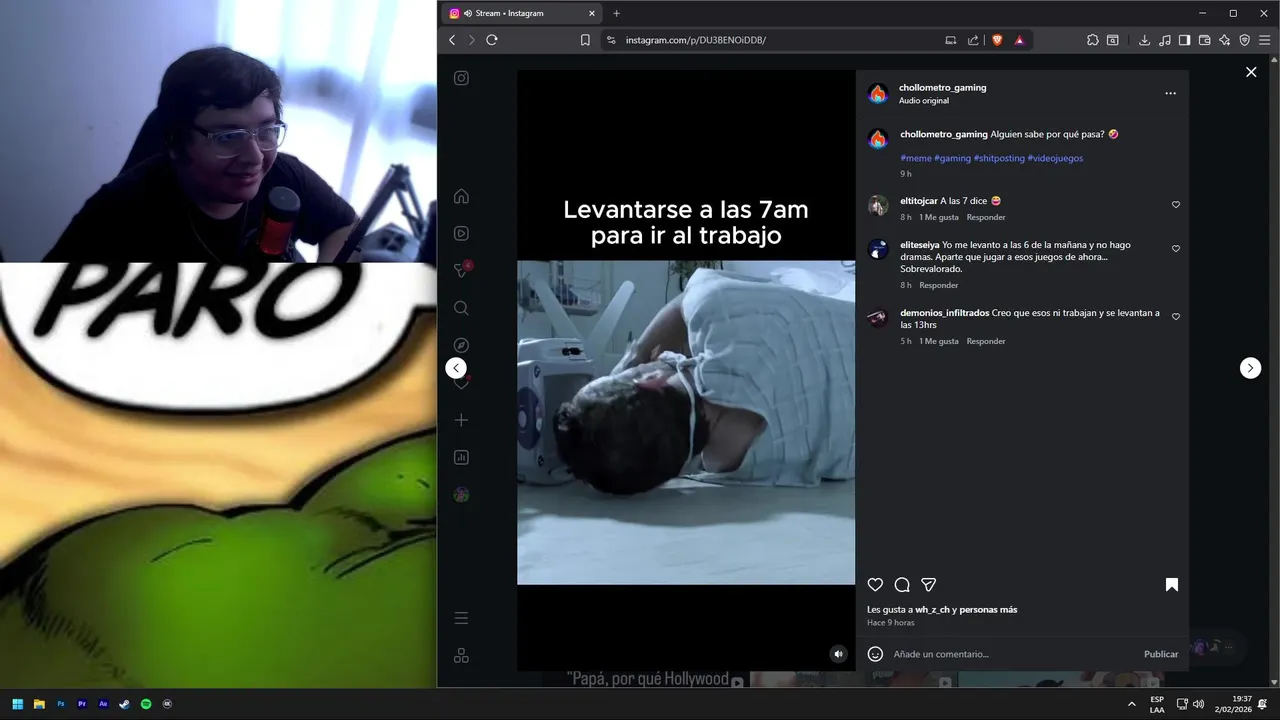The height and width of the screenshot is (720, 1280).
Task: View likes on eltitojcar's comment
Action: coord(939,217)
